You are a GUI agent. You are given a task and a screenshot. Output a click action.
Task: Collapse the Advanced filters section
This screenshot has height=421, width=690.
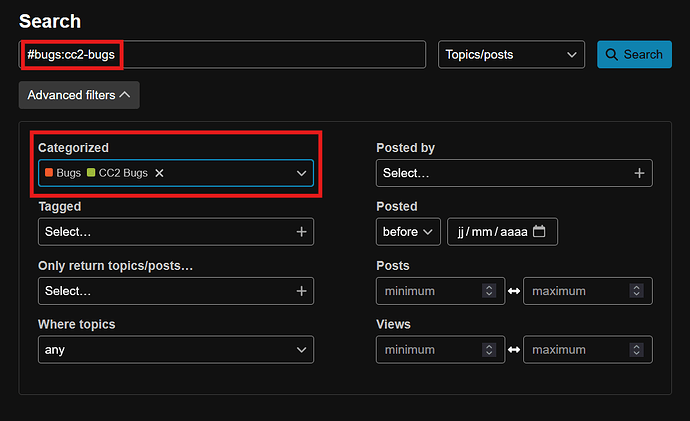click(x=79, y=95)
